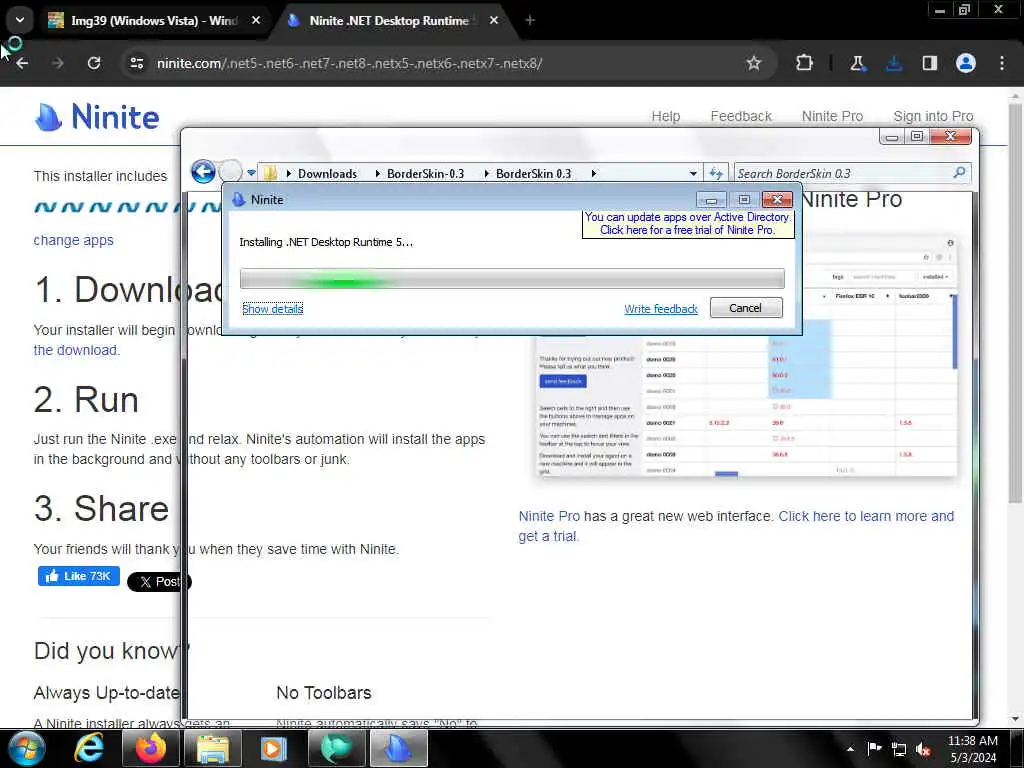Click the Ninite logo on webpage
1024x768 pixels.
click(x=97, y=118)
